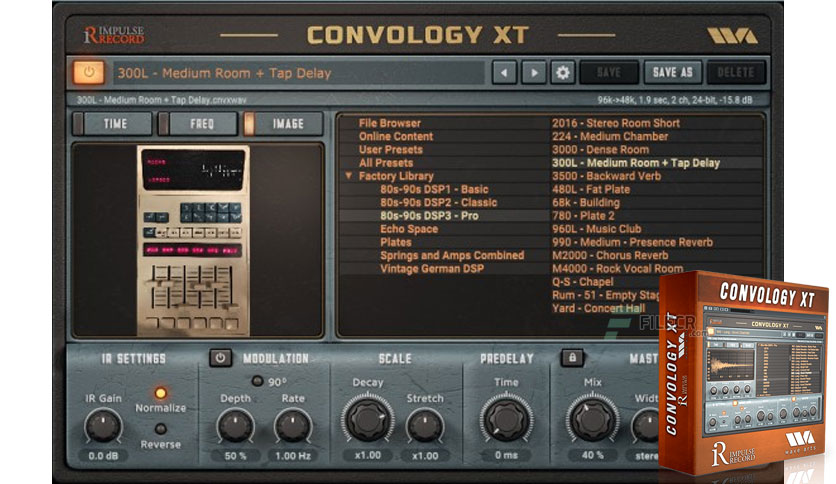Select preset 3000 - Dense Room
The height and width of the screenshot is (484, 836).
tap(600, 150)
